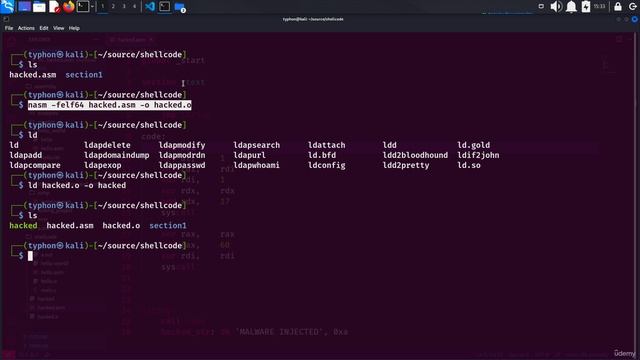Open the Help menu

tap(74, 28)
